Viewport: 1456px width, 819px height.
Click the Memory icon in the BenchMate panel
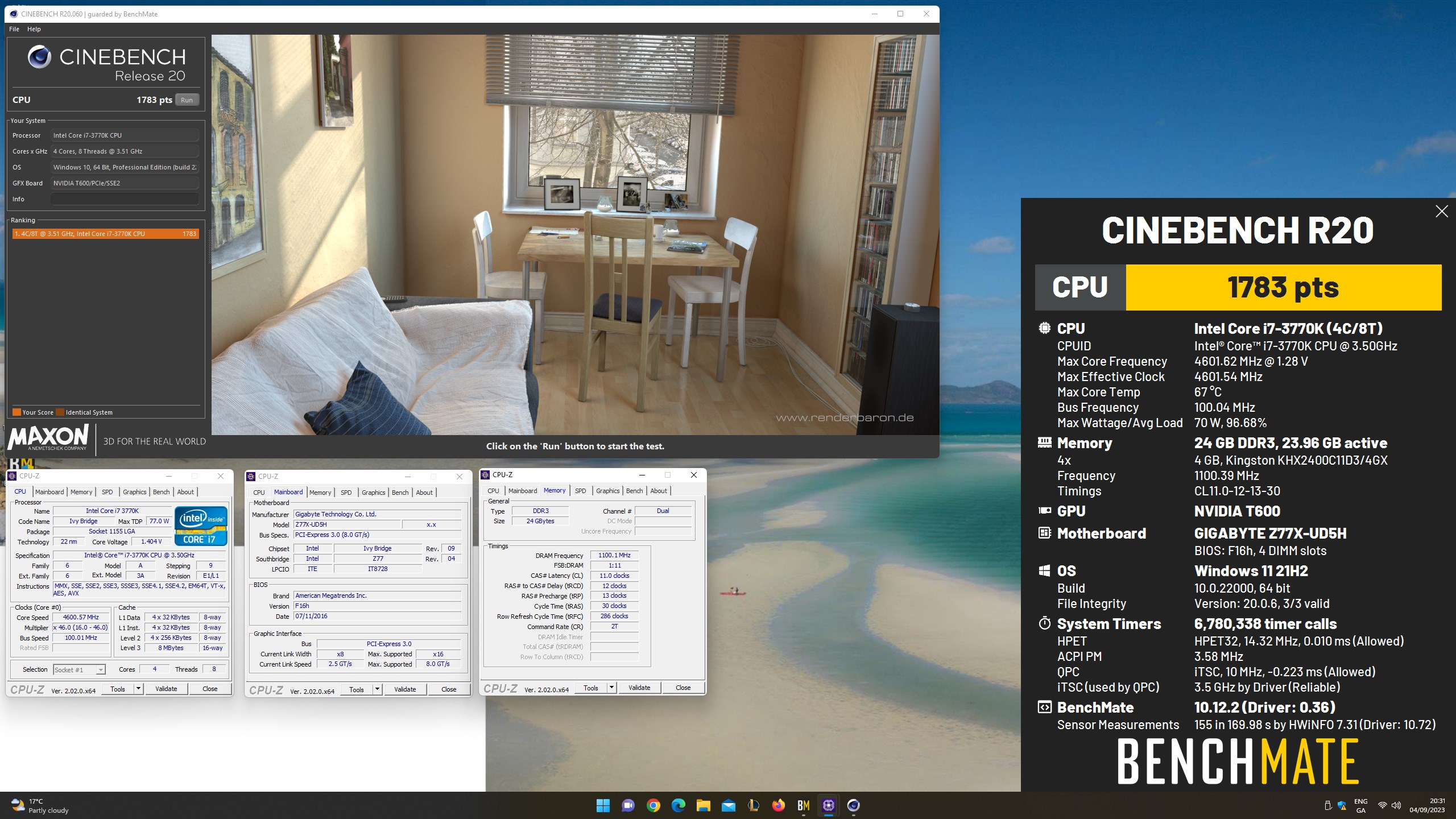[1044, 443]
